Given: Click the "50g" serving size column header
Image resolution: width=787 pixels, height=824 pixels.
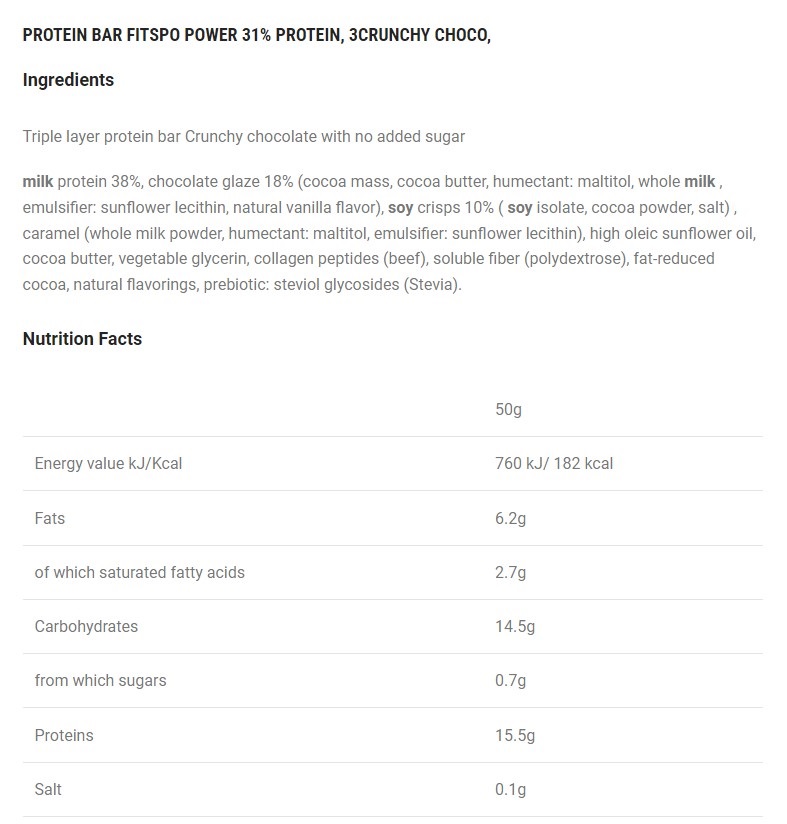Looking at the screenshot, I should pos(508,410).
